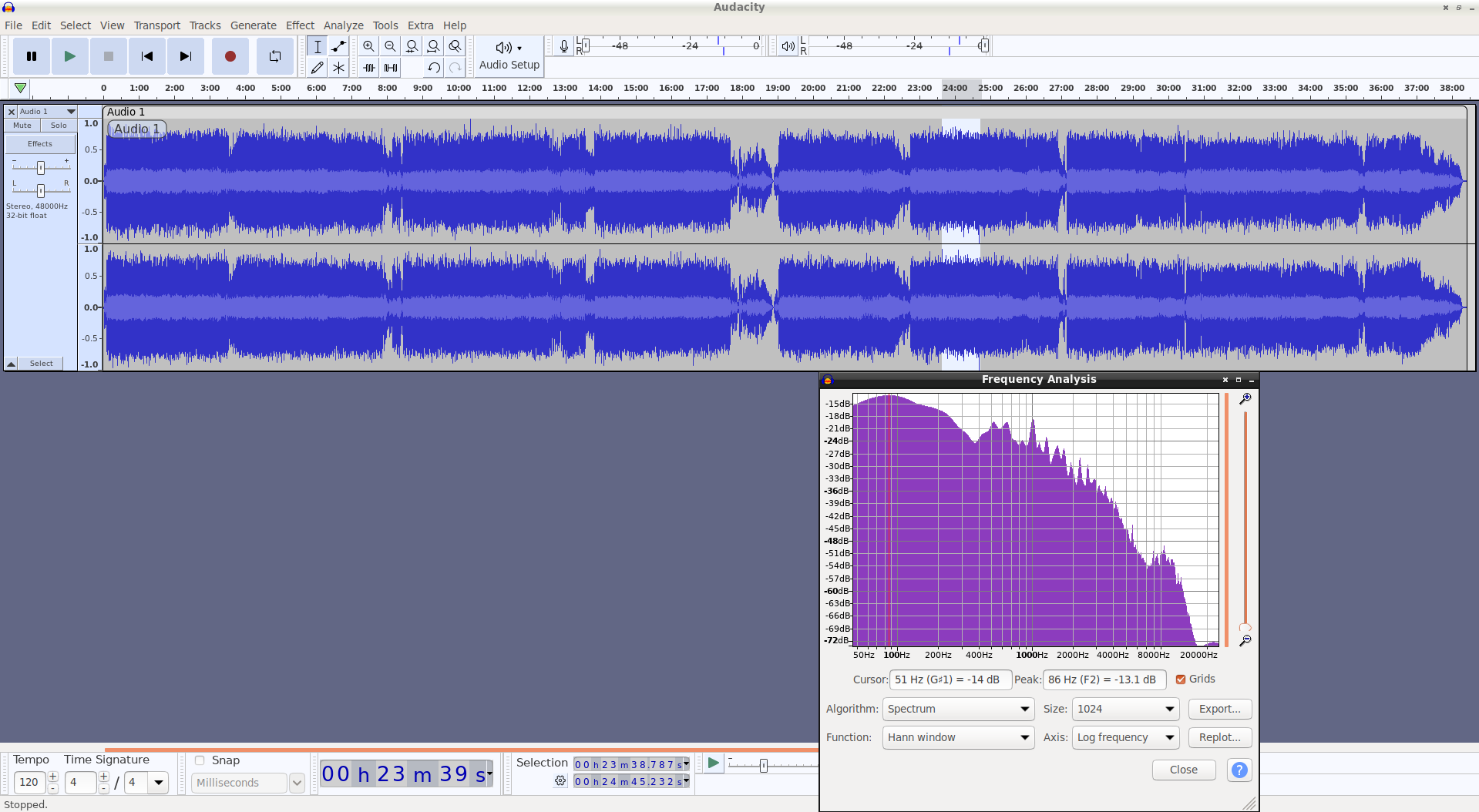Image resolution: width=1479 pixels, height=812 pixels.
Task: Close the Audio 1 track with the X
Action: (x=12, y=112)
